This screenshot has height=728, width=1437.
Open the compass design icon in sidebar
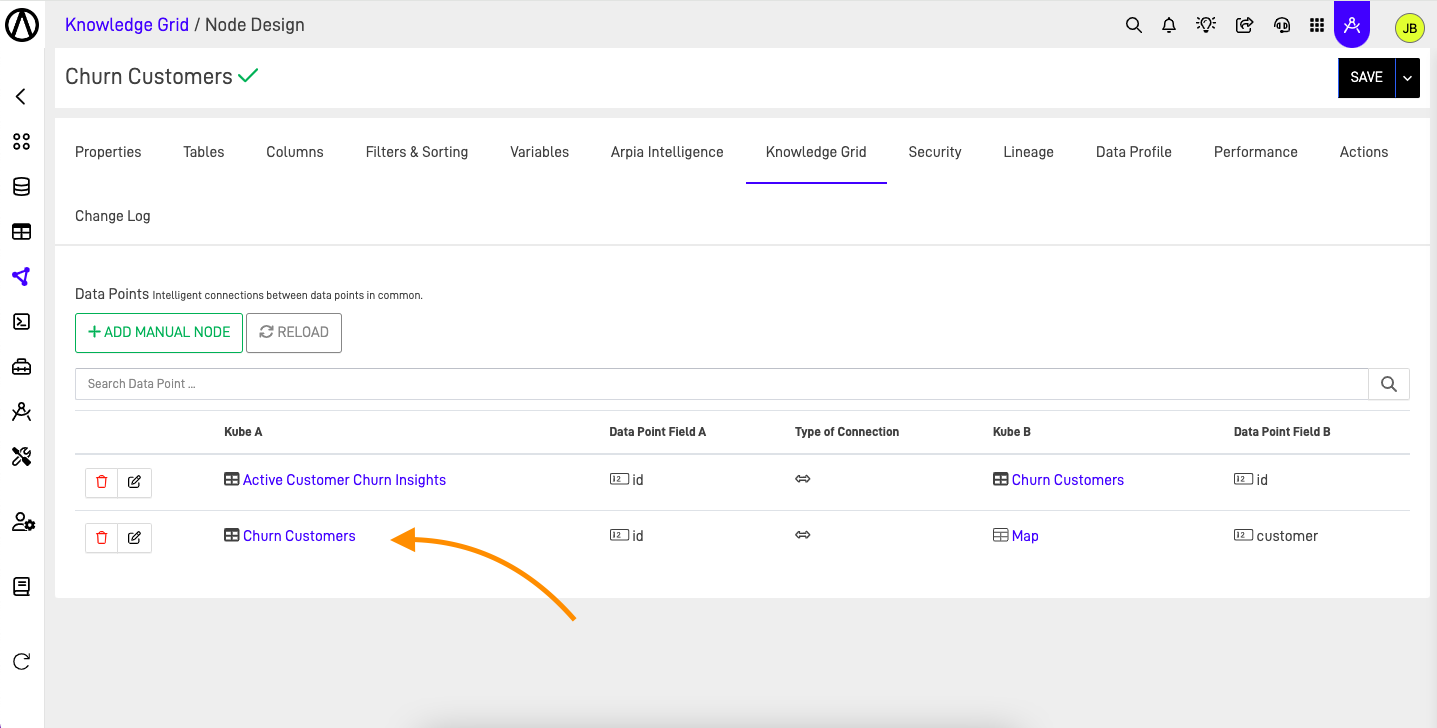(x=21, y=411)
